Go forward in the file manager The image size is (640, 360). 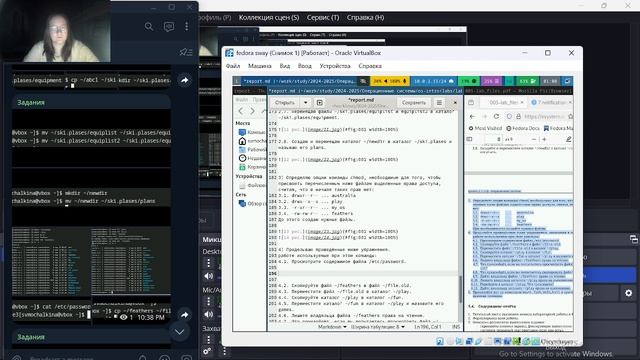point(252,111)
